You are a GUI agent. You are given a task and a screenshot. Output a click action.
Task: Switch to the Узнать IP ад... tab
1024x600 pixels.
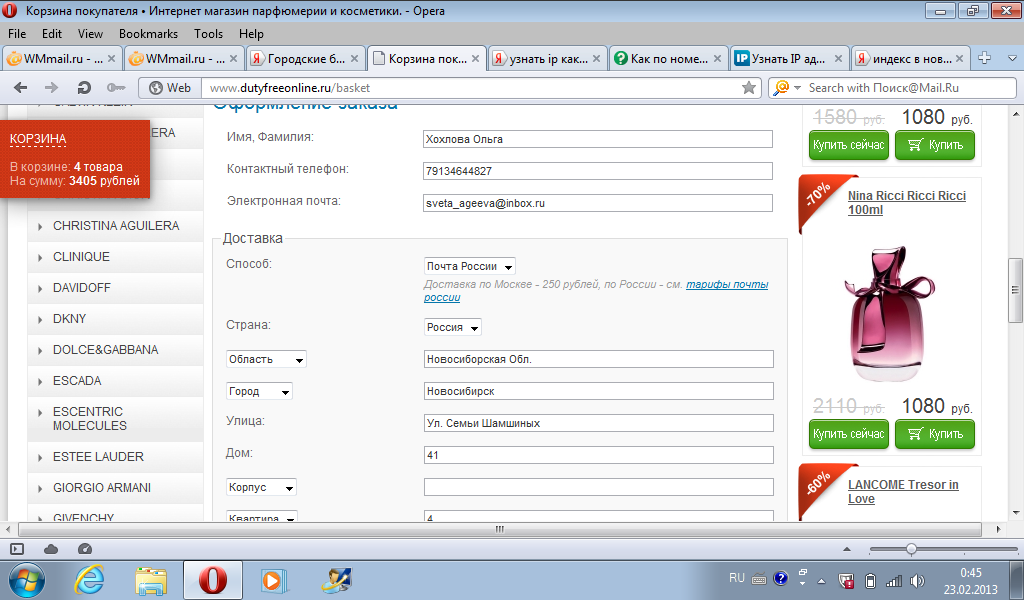[x=790, y=59]
